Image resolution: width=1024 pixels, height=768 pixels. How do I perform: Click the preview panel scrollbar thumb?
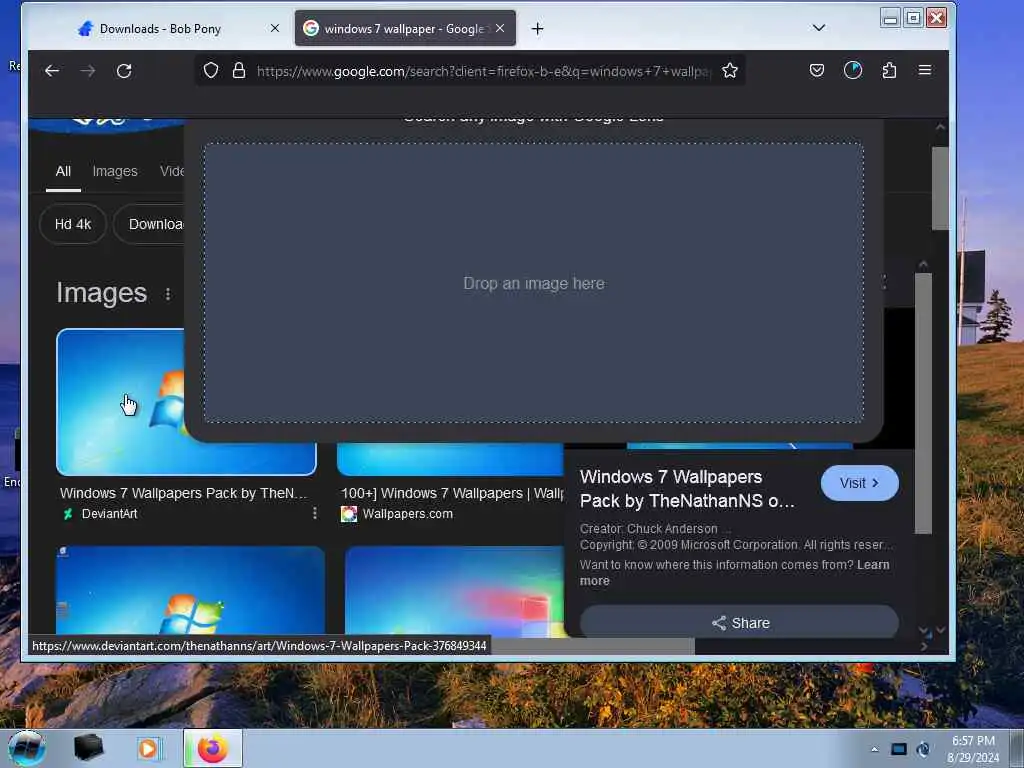923,404
